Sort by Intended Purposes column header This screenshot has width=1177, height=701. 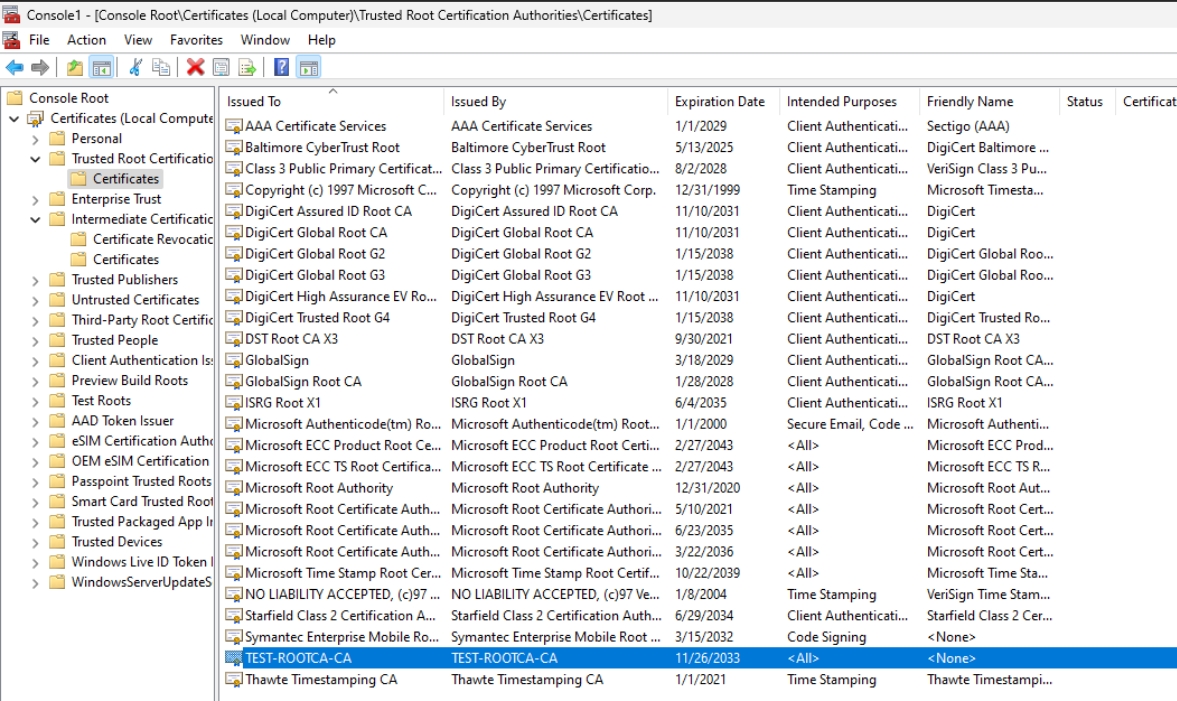tap(850, 101)
